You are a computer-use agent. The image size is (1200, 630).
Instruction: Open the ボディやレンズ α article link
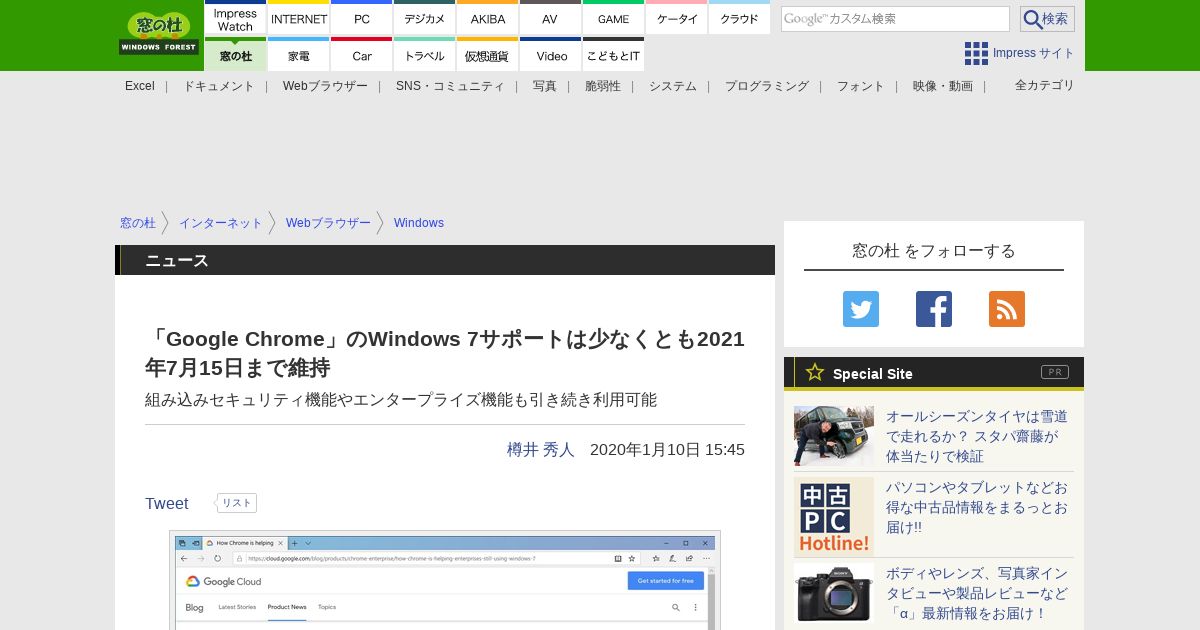[977, 593]
